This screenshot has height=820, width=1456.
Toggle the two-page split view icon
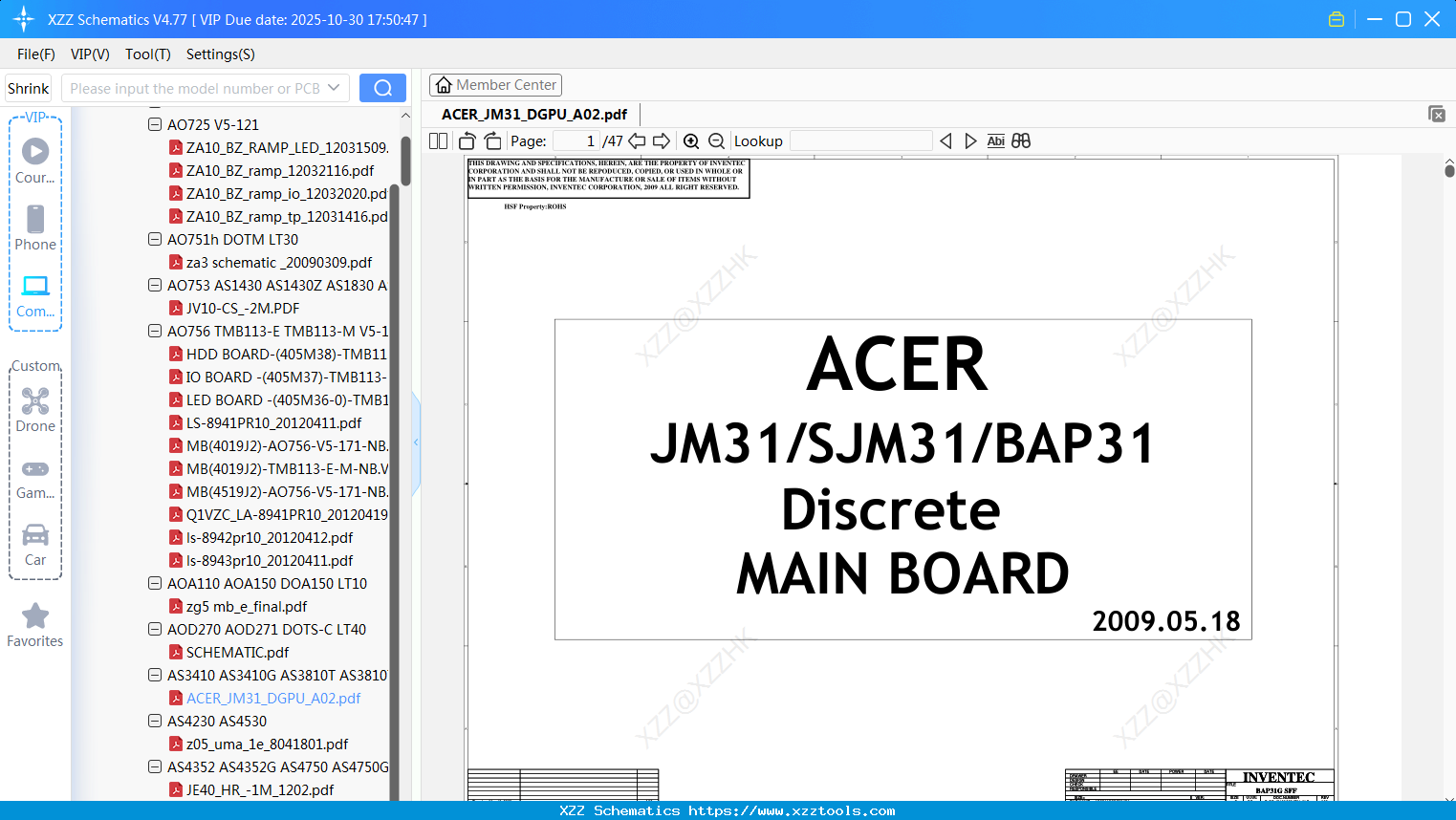pyautogui.click(x=439, y=140)
